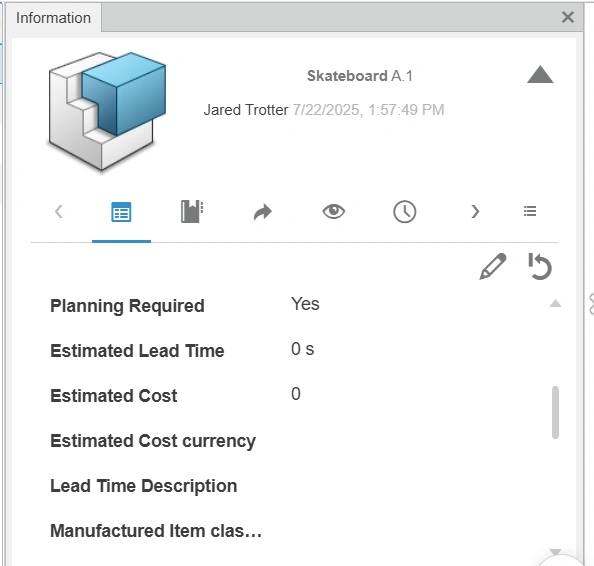Click the Planning Required value Yes
The height and width of the screenshot is (566, 594).
[x=305, y=304]
